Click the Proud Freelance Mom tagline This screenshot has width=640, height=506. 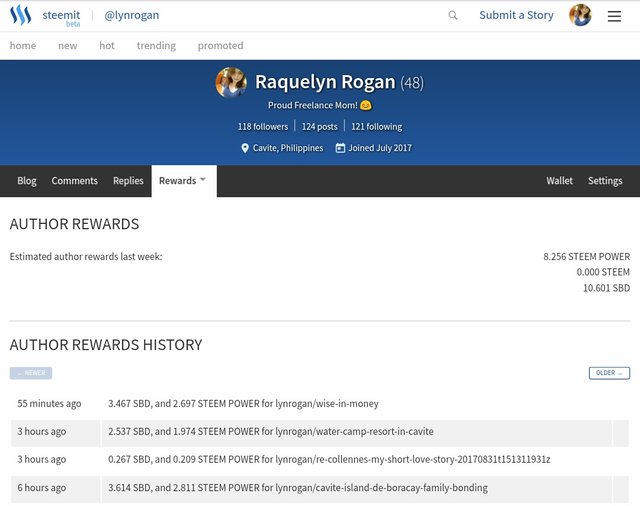tap(320, 105)
